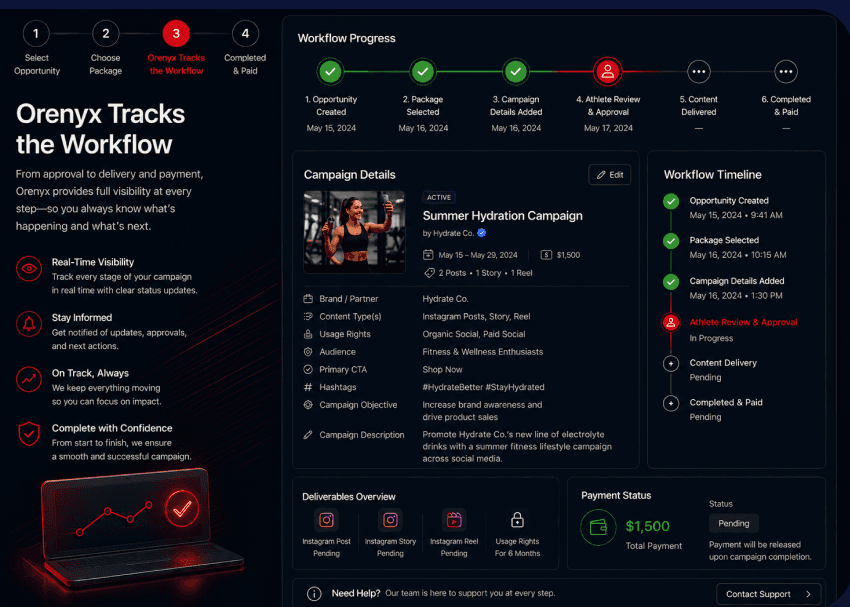The width and height of the screenshot is (850, 607).
Task: Select step 1 Select Opportunity circle
Action: pyautogui.click(x=36, y=34)
